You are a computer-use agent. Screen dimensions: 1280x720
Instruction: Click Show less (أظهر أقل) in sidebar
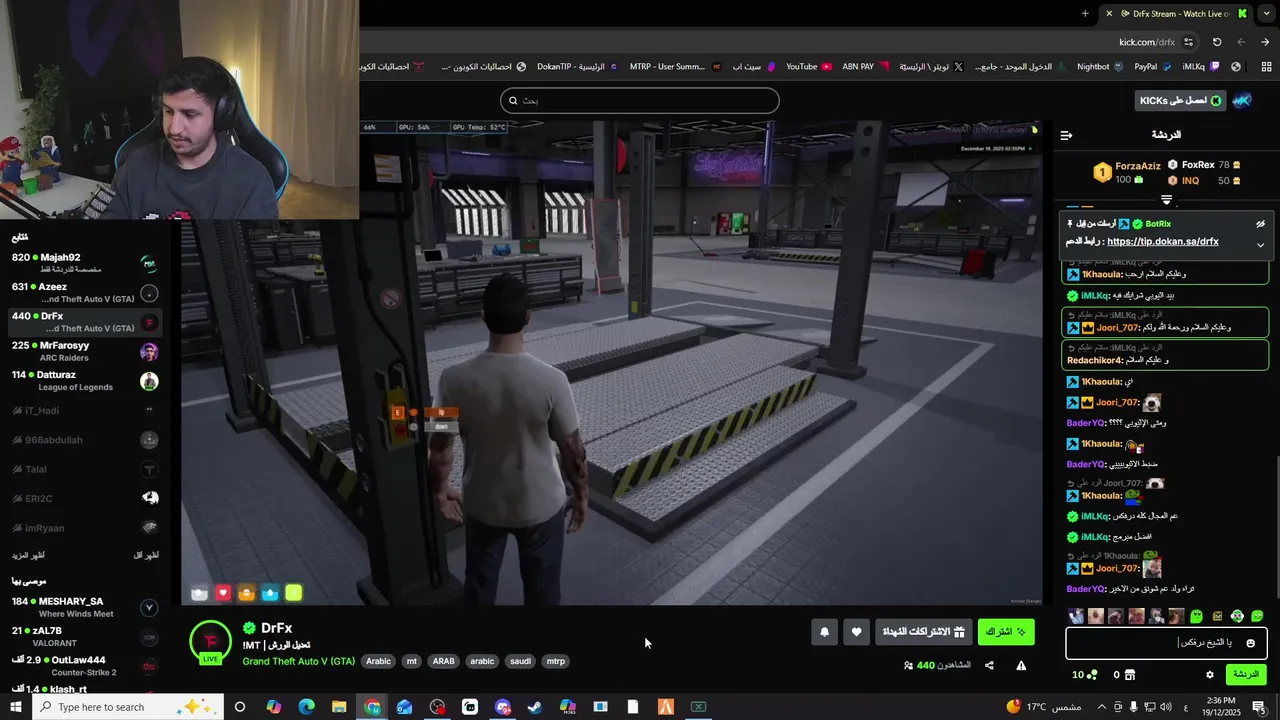(x=146, y=555)
